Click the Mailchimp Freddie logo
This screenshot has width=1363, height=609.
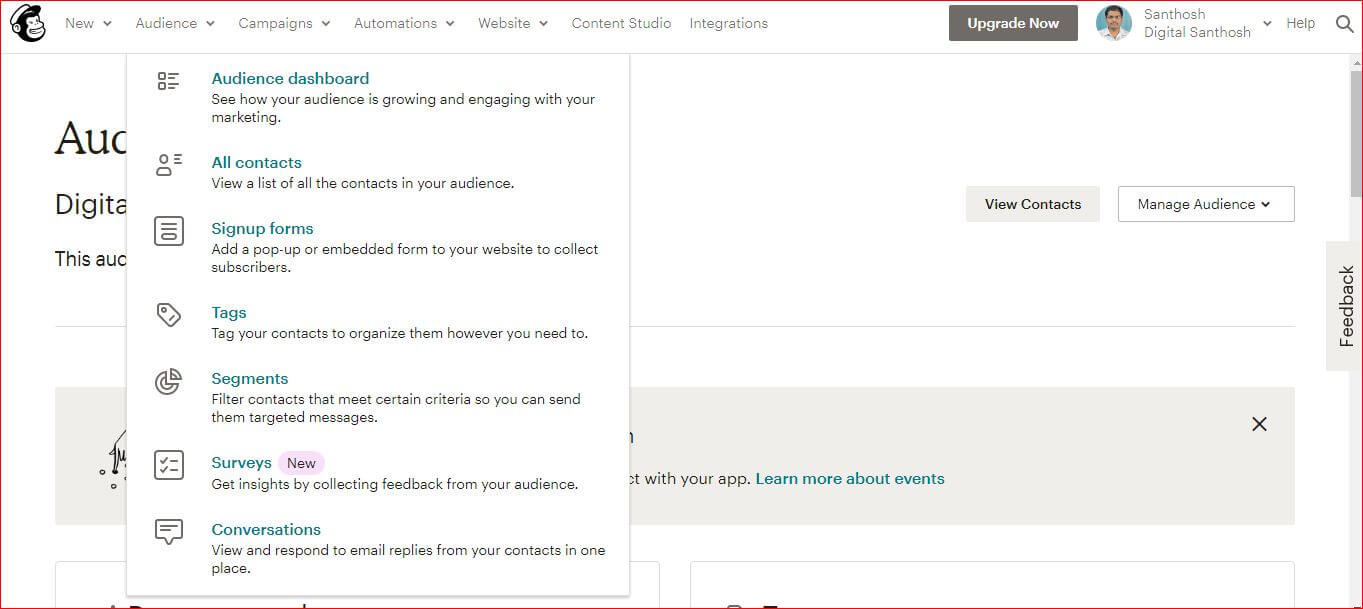(28, 23)
